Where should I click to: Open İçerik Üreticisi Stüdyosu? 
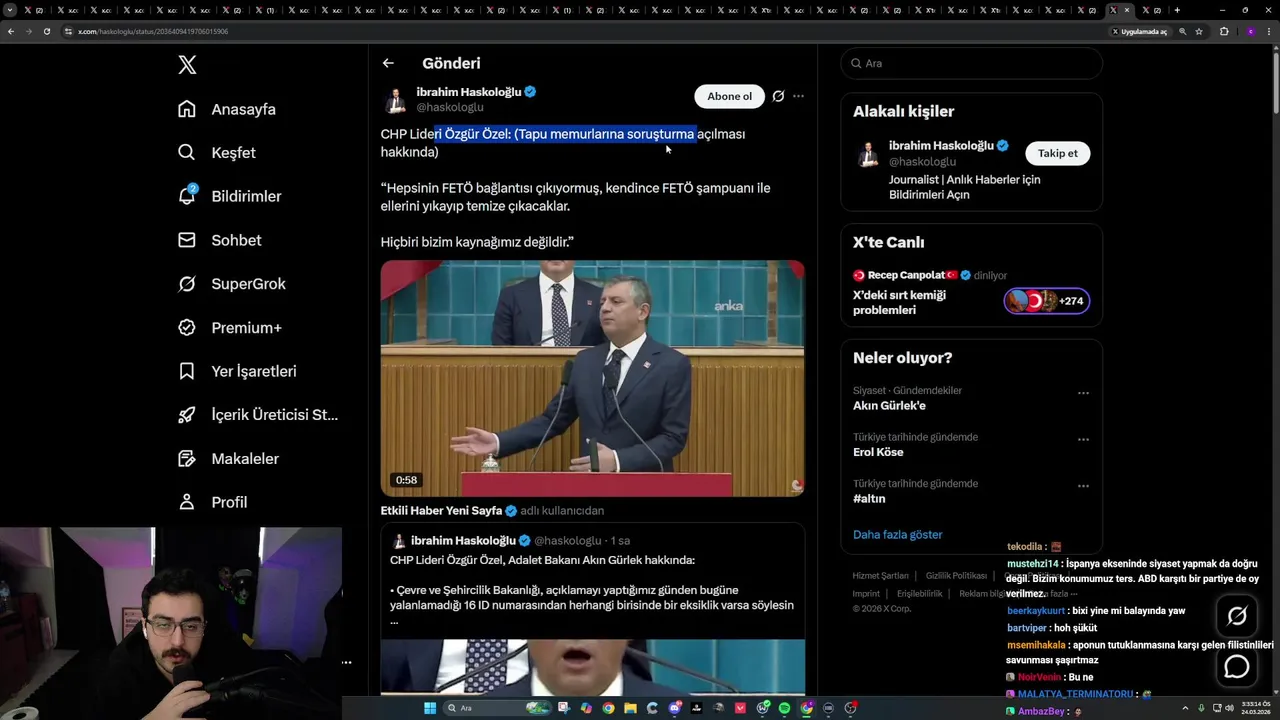click(x=258, y=415)
